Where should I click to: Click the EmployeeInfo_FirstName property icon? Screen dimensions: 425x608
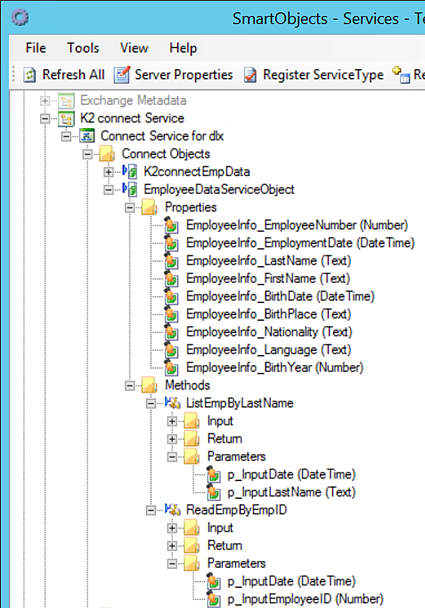[x=171, y=279]
